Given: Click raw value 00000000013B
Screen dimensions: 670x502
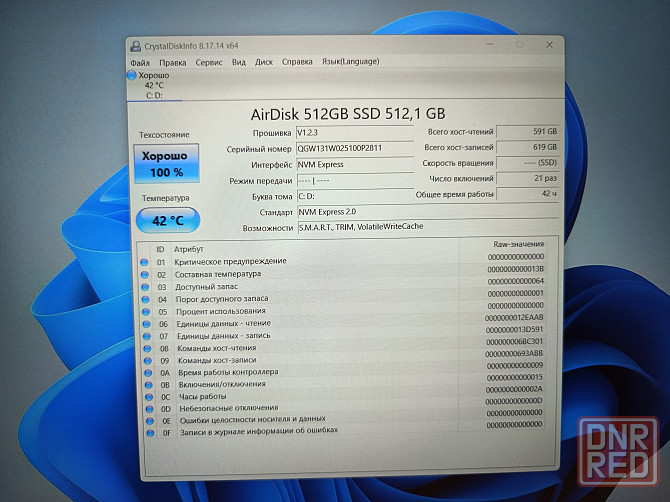Looking at the screenshot, I should point(516,269).
